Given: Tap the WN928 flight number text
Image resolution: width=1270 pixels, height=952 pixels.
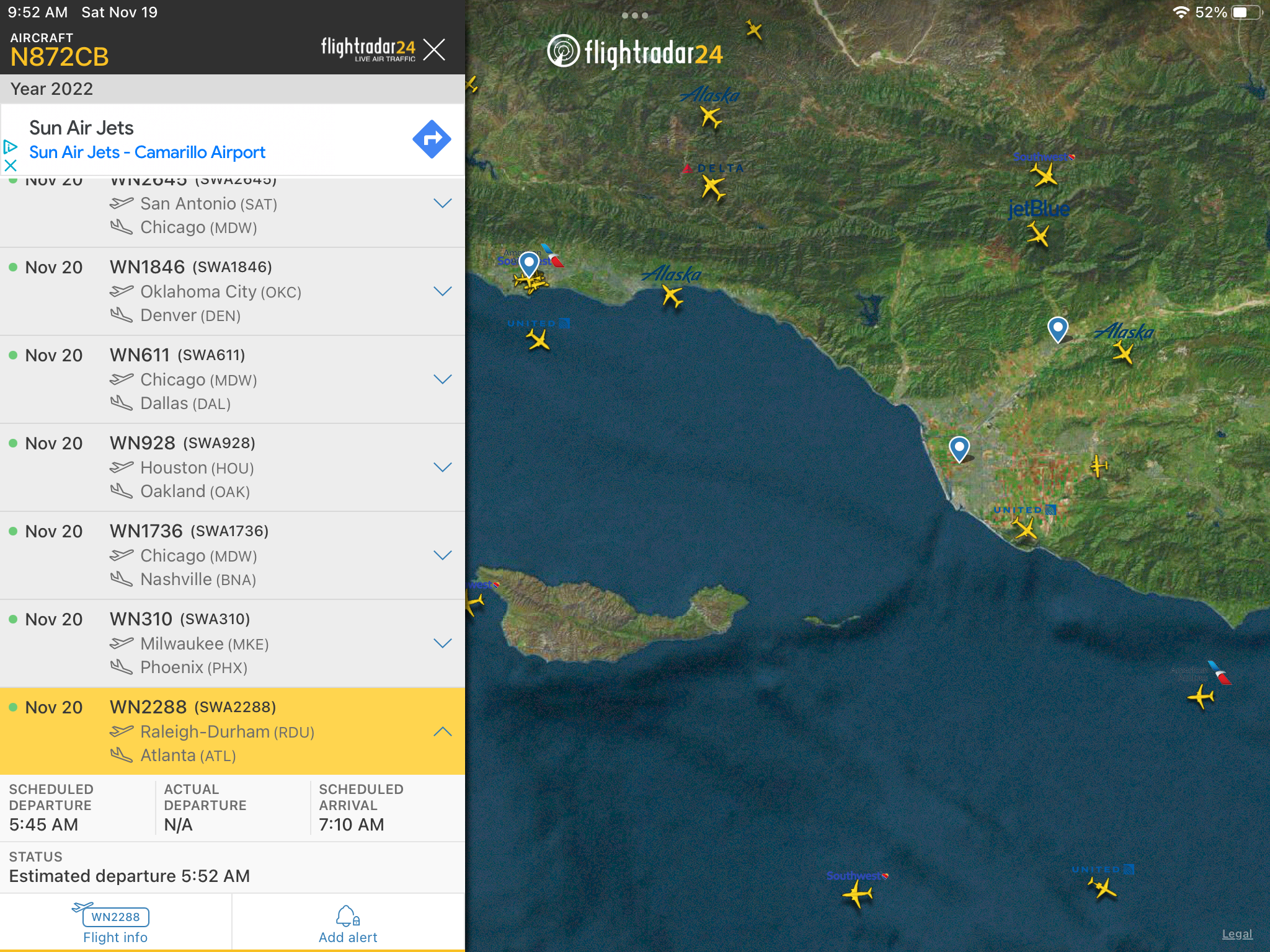Looking at the screenshot, I should pyautogui.click(x=143, y=443).
